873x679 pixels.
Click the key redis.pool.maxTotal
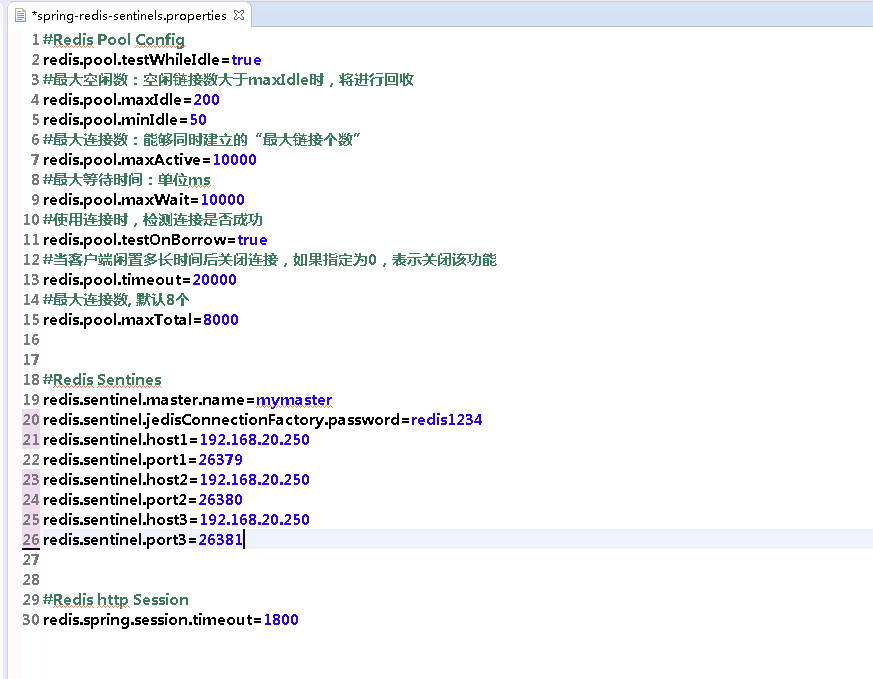(117, 320)
